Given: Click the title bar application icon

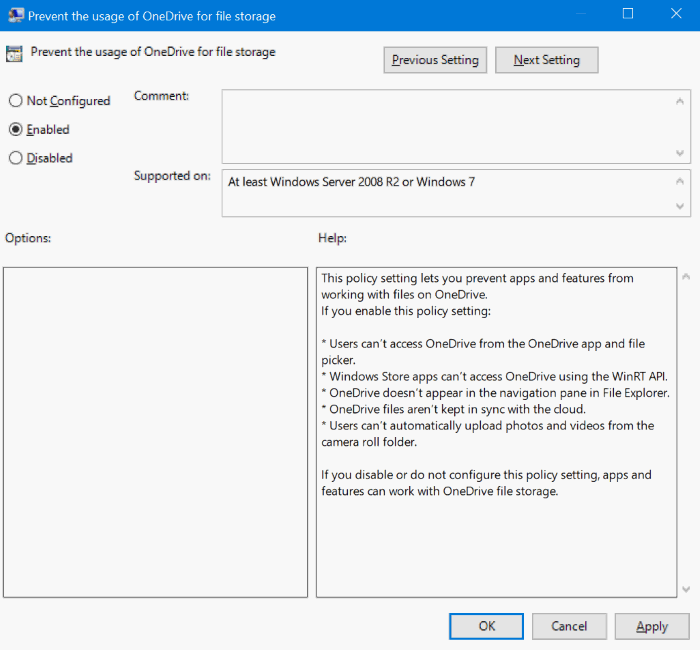Looking at the screenshot, I should pos(16,15).
